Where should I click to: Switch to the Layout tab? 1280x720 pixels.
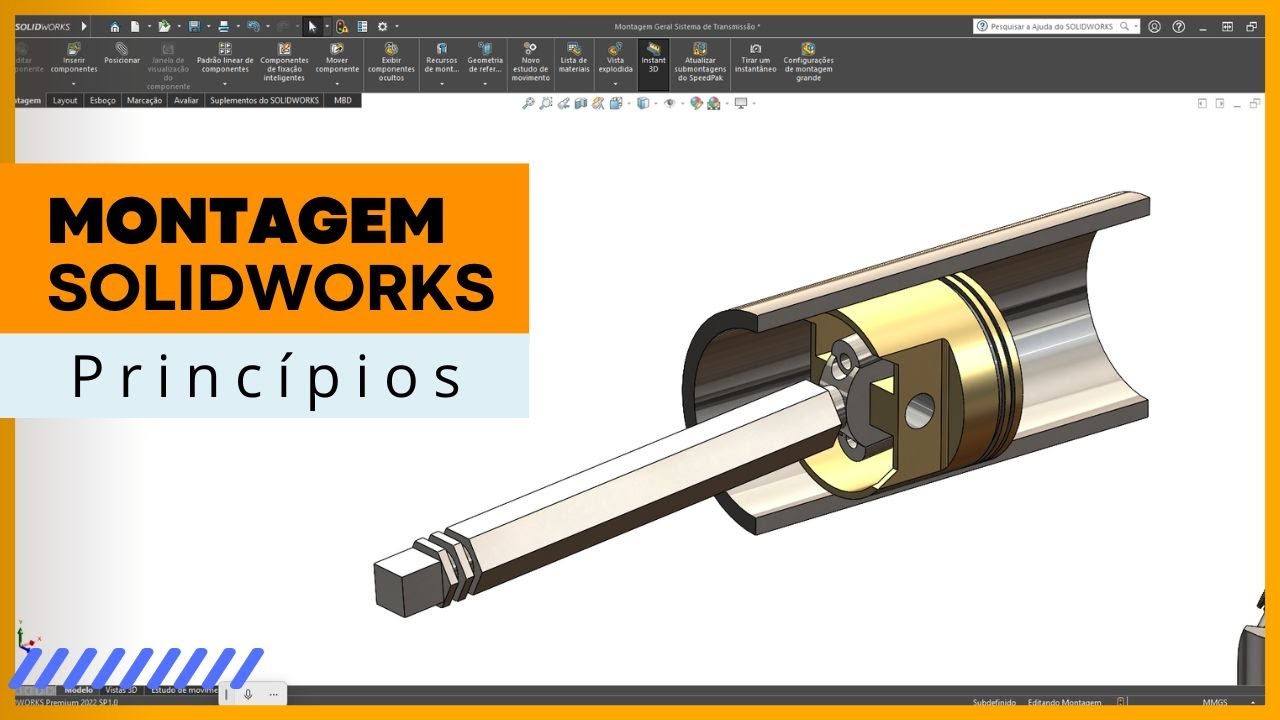65,101
